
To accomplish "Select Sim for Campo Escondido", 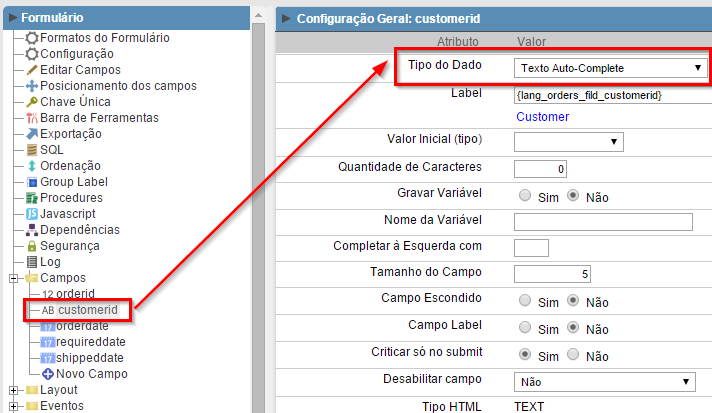I will pos(525,301).
